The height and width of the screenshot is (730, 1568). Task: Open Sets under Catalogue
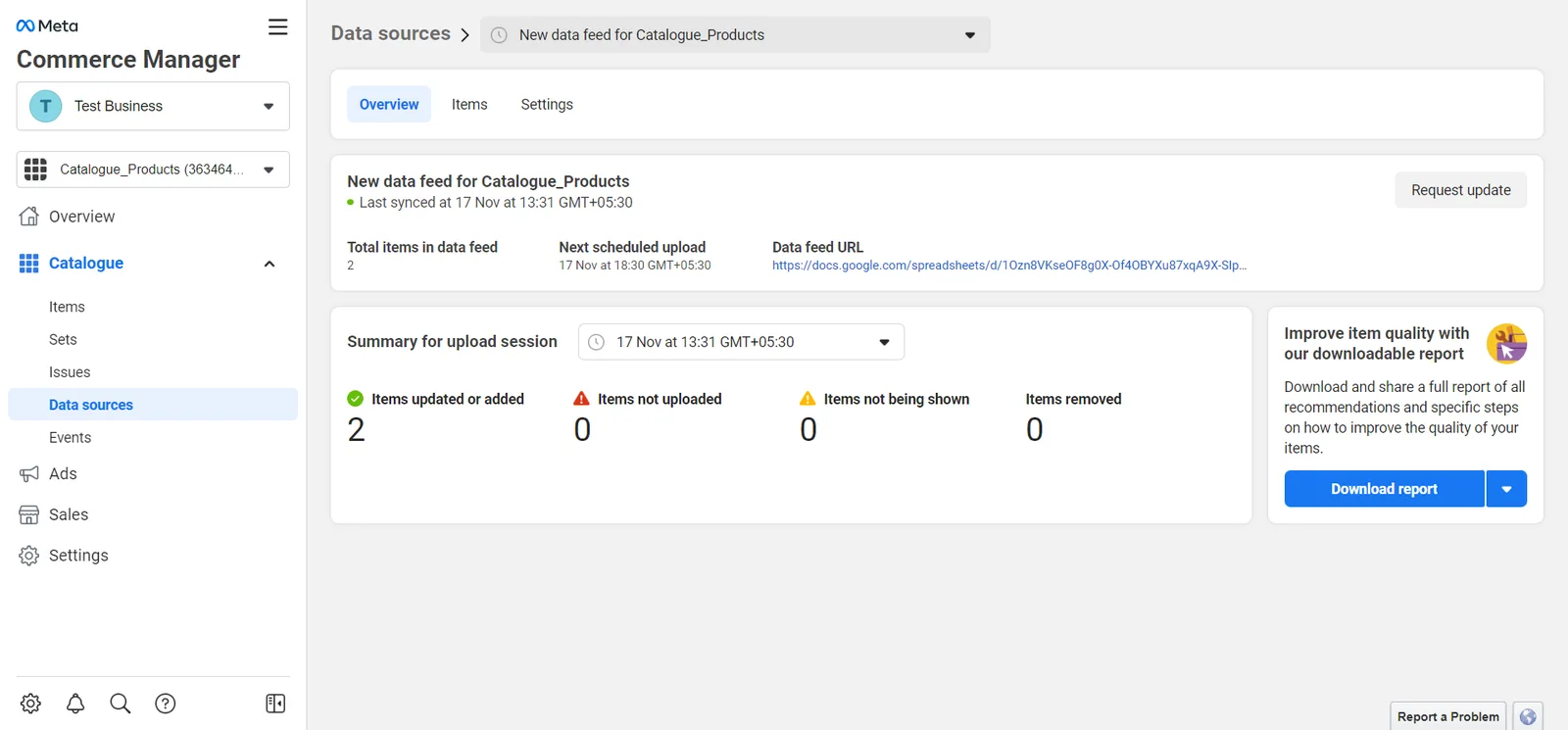pos(63,340)
